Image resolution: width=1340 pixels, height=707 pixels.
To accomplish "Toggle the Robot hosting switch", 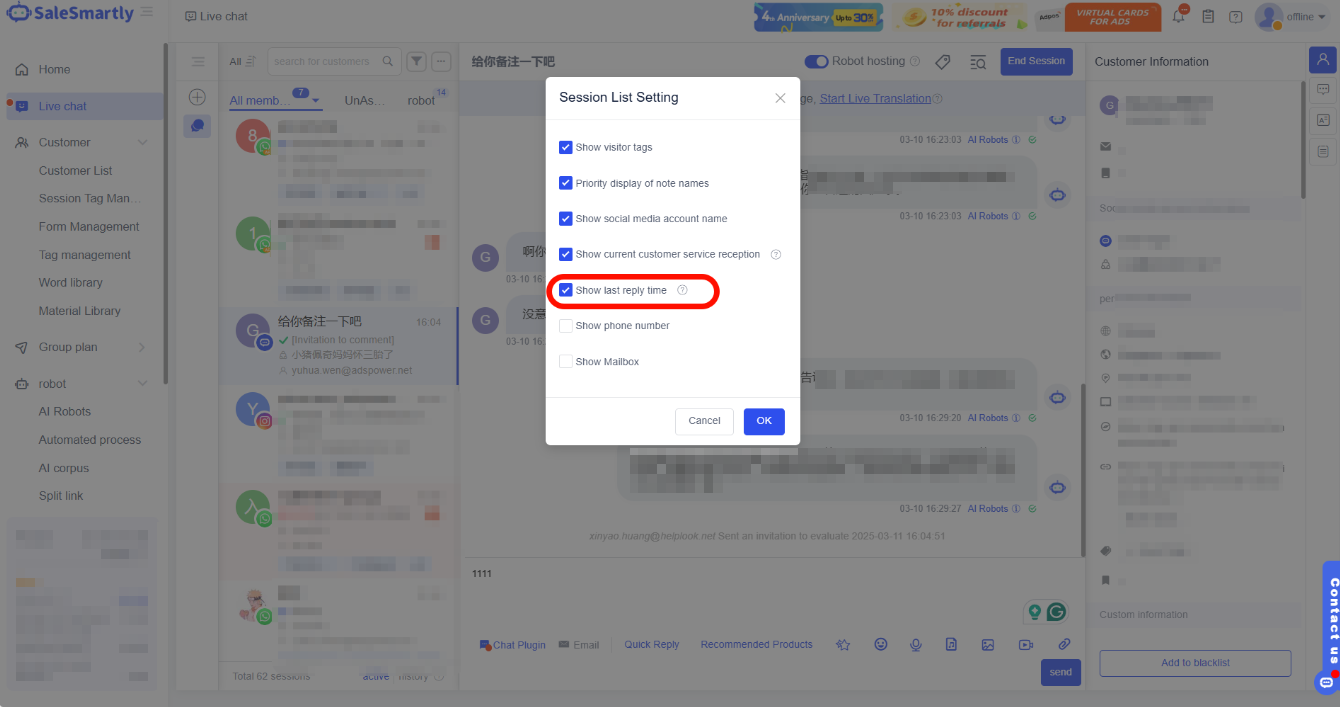I will click(x=816, y=61).
